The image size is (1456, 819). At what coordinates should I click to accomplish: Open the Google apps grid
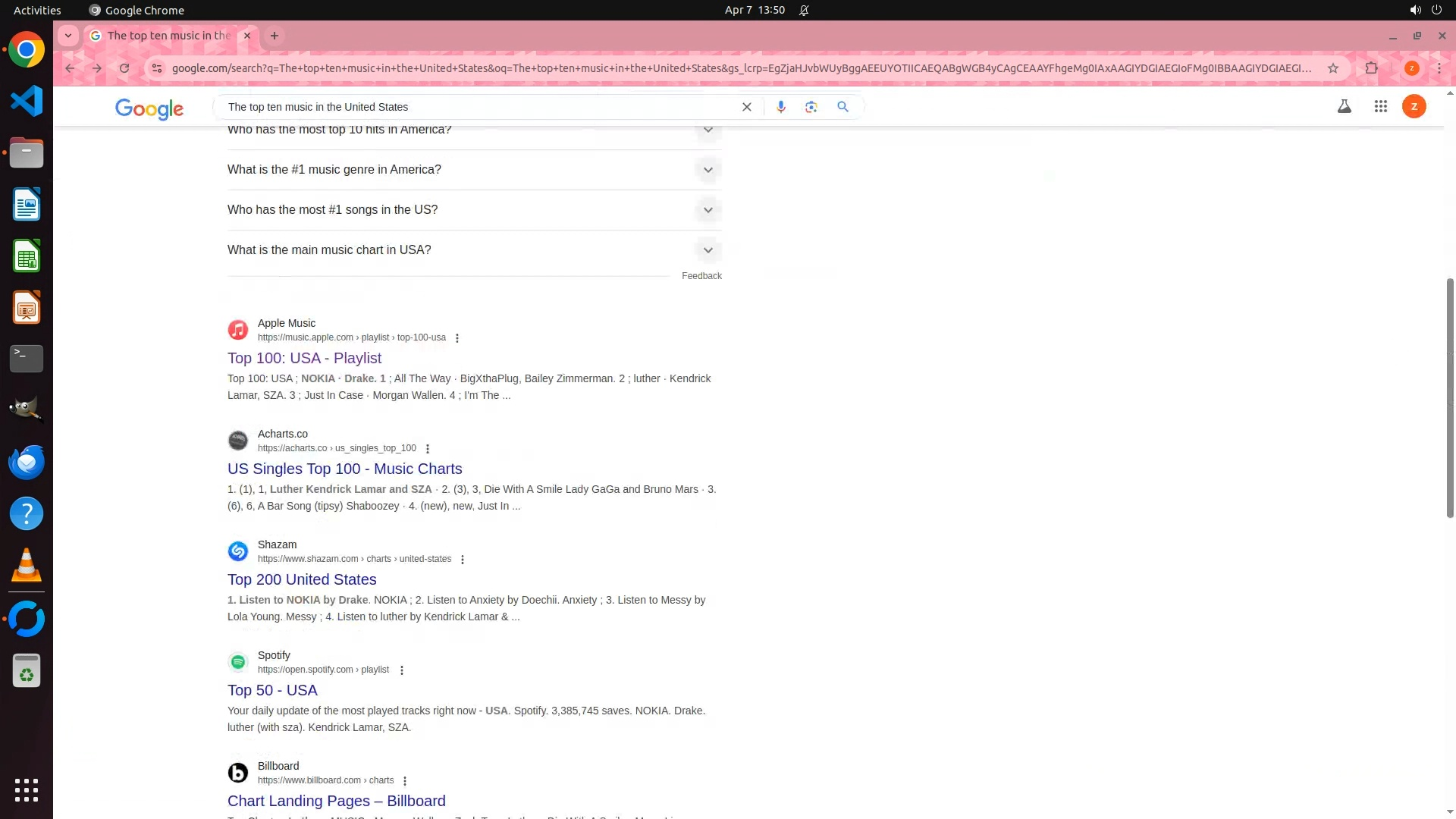pyautogui.click(x=1380, y=107)
